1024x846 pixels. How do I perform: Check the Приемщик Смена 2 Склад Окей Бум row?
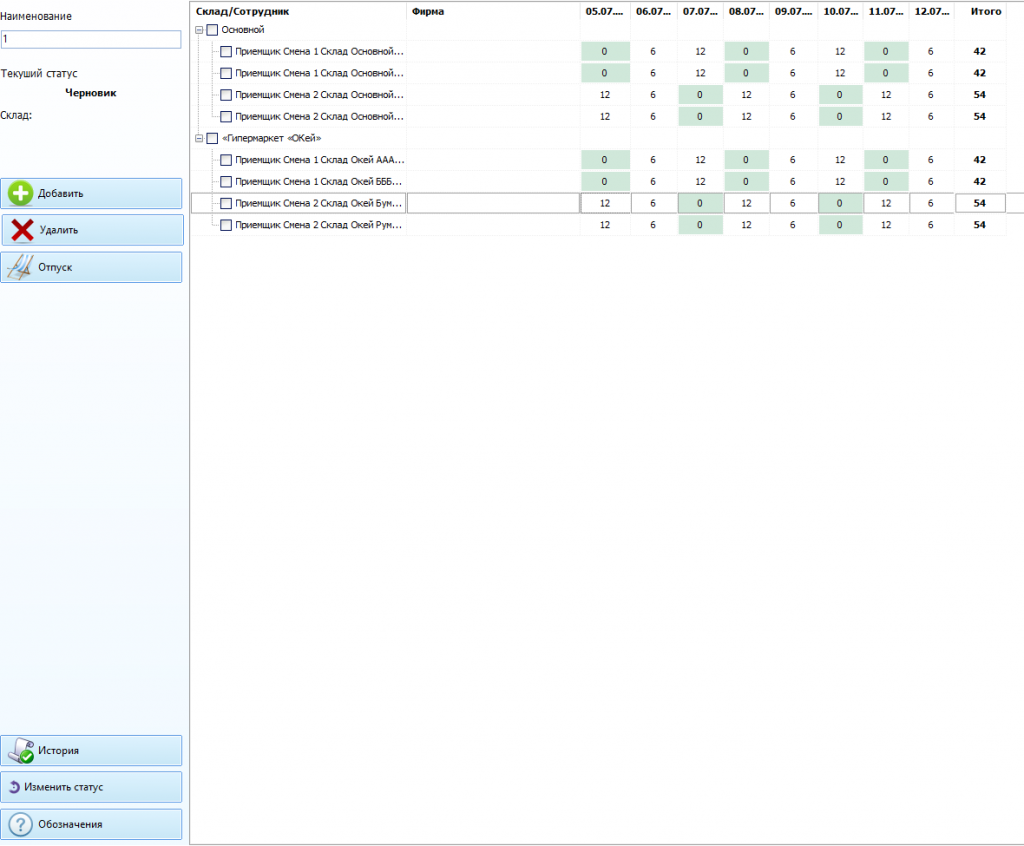point(226,203)
